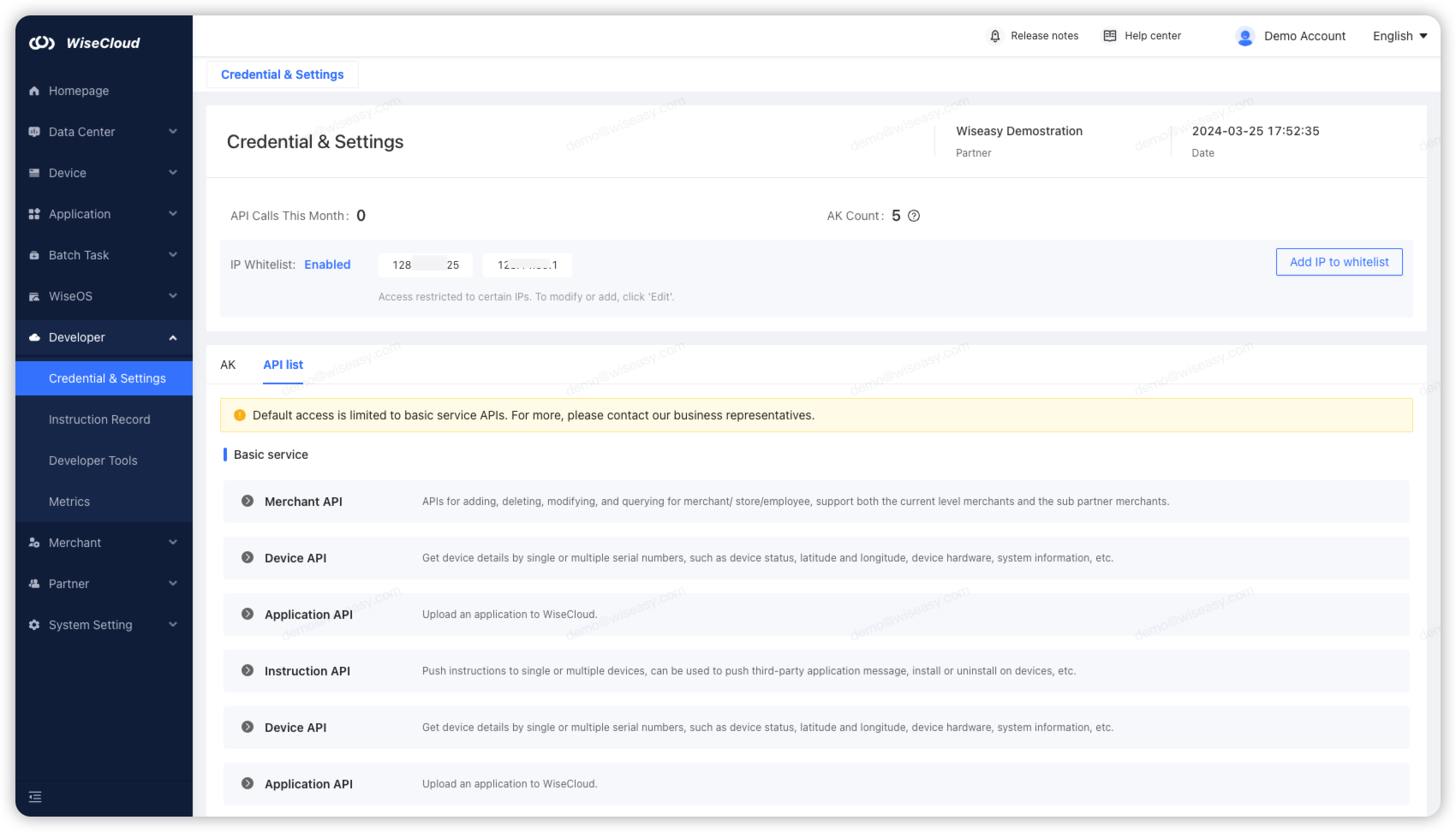The image size is (1456, 832).
Task: Open the English language dropdown
Action: click(1399, 36)
